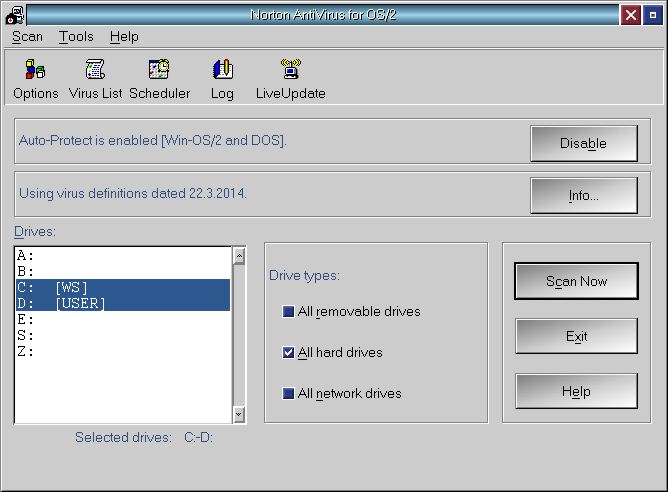Launch the Scheduler calendar icon
The image size is (668, 492).
coord(159,69)
